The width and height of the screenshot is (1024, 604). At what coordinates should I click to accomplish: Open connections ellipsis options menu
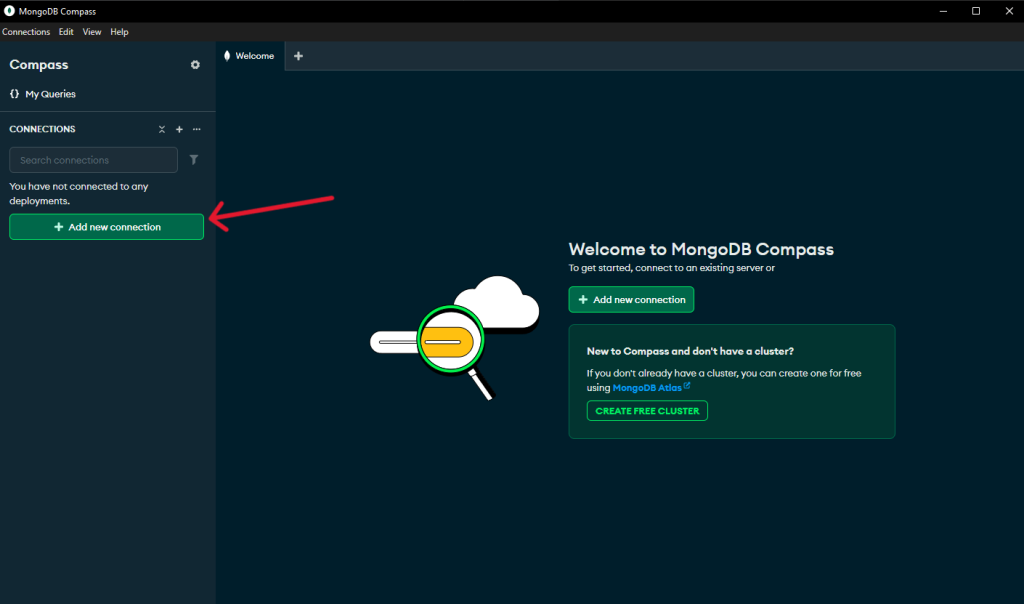tap(197, 129)
